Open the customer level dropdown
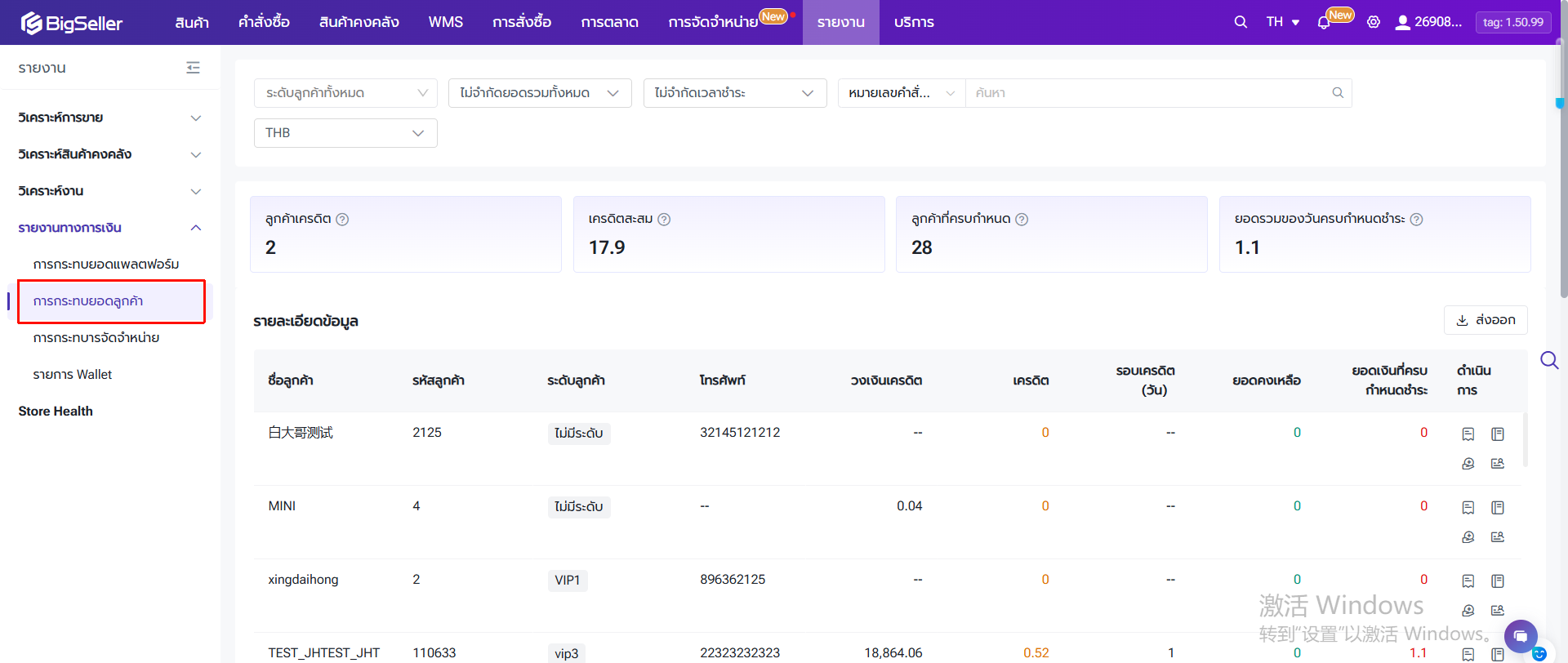Screen dimensions: 1568x663 pos(345,93)
